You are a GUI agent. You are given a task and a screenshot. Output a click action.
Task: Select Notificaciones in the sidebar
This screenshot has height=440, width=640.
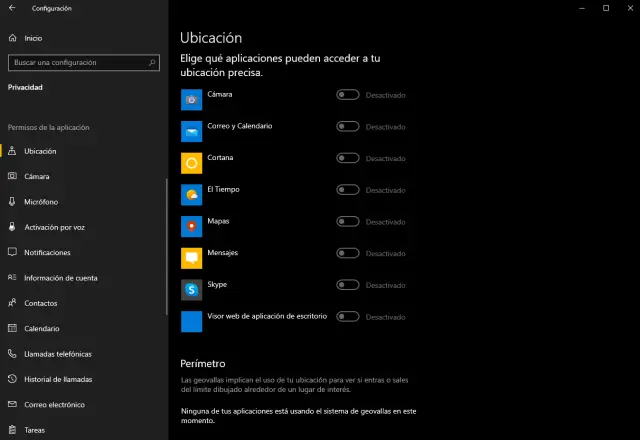click(47, 252)
